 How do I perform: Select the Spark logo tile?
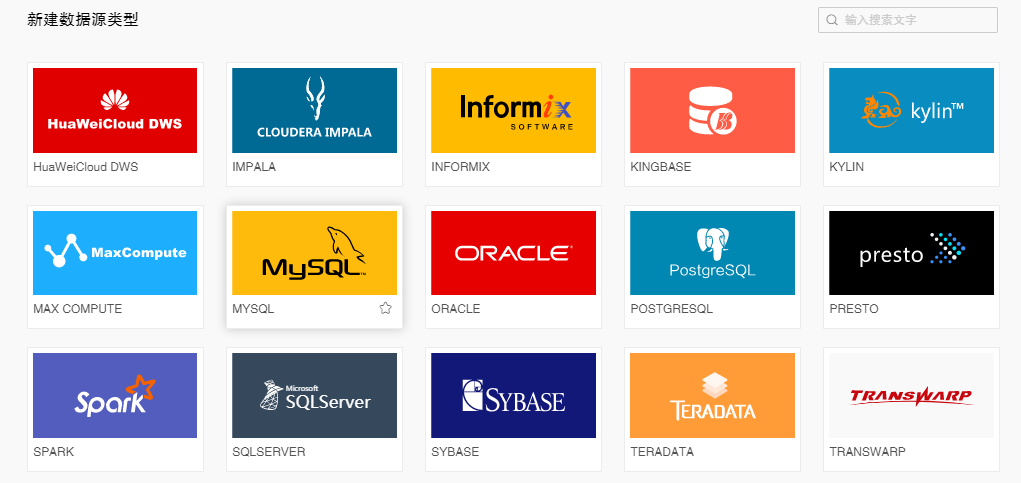(115, 395)
